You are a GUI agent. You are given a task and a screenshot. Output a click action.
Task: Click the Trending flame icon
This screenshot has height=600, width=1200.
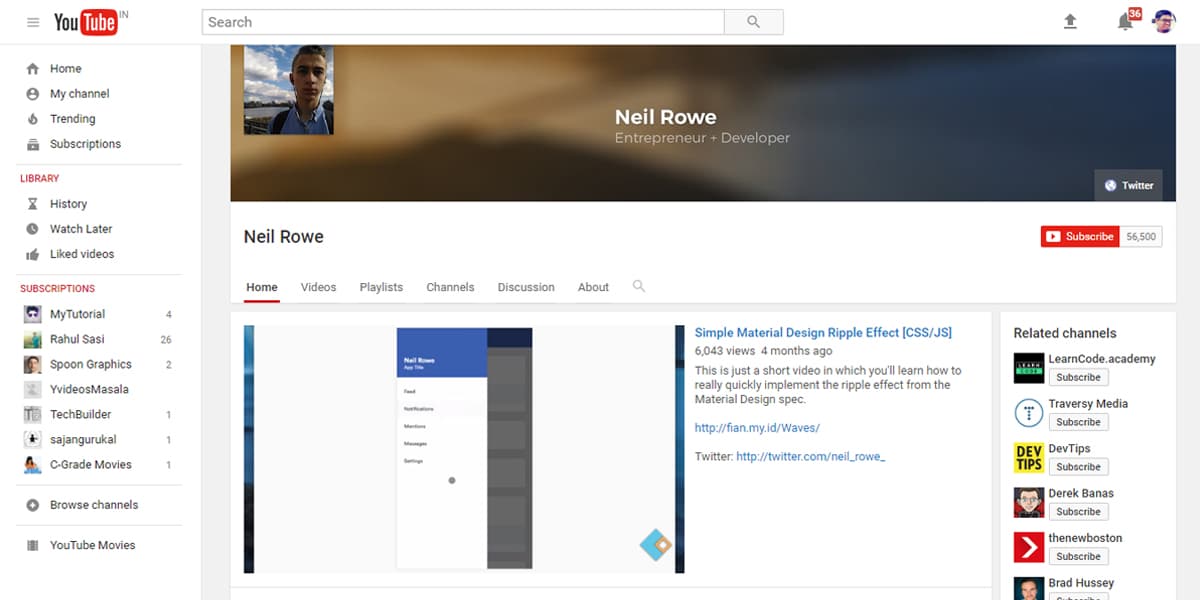point(33,119)
